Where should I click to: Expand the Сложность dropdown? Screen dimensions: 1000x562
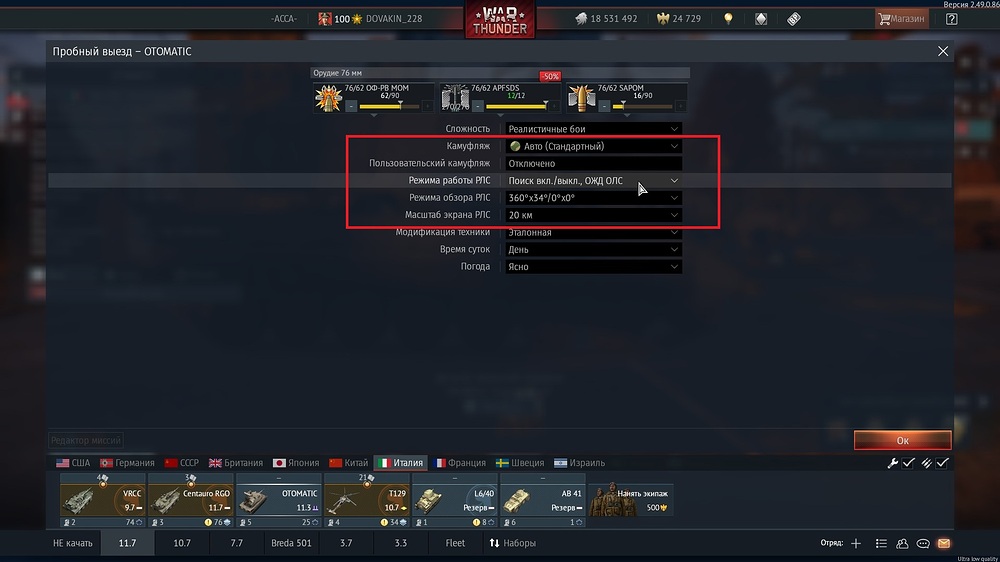593,129
